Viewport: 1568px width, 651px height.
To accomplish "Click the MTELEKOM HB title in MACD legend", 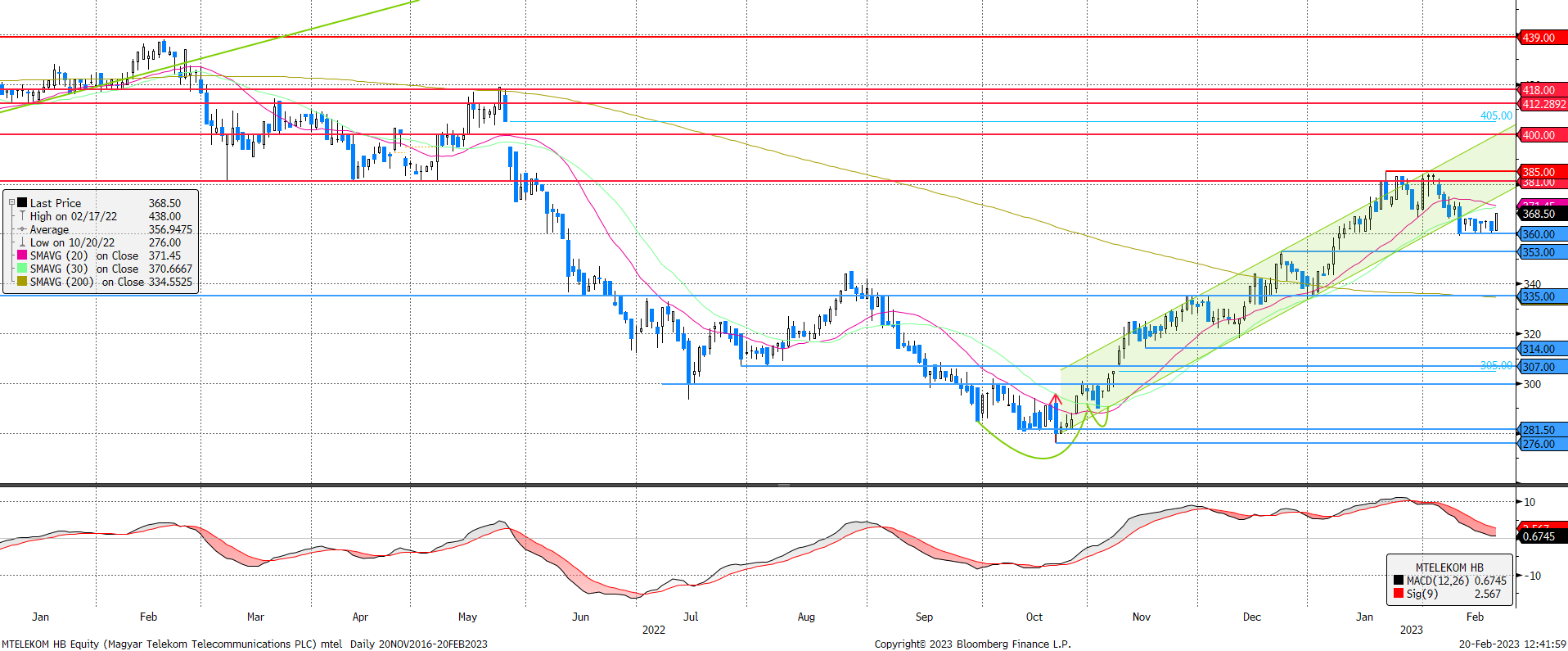I will (x=1449, y=567).
